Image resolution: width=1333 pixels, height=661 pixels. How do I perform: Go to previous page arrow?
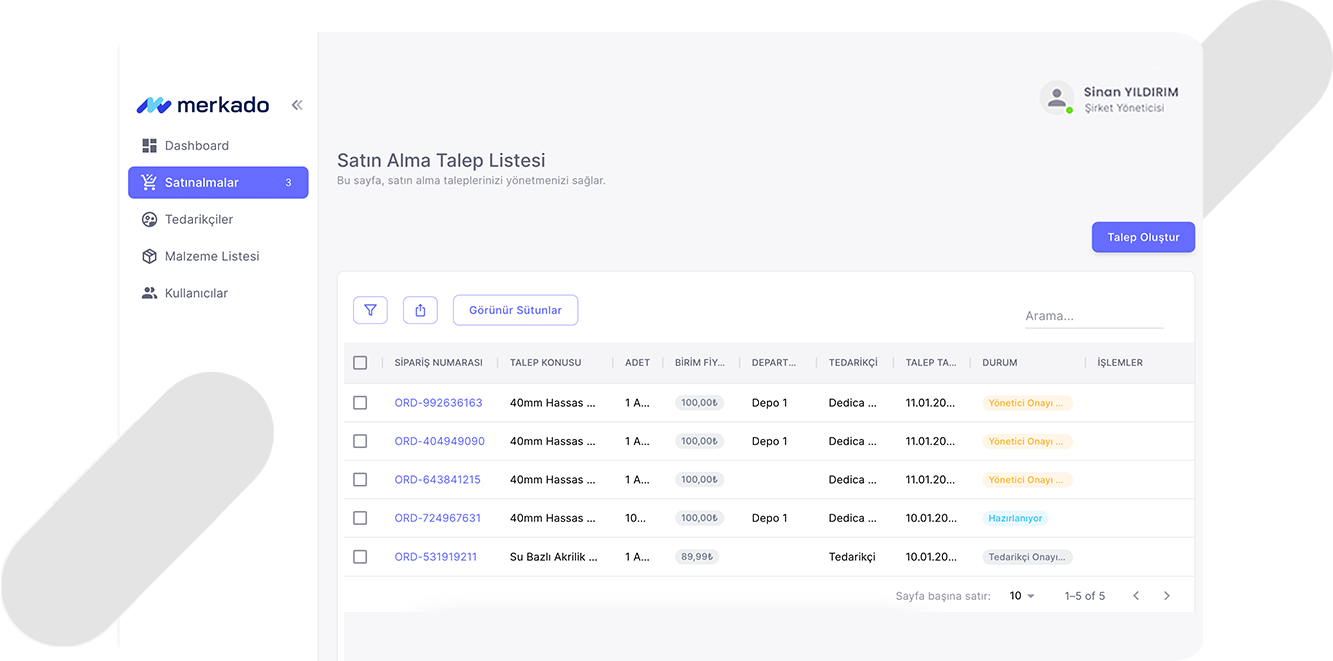(1136, 596)
